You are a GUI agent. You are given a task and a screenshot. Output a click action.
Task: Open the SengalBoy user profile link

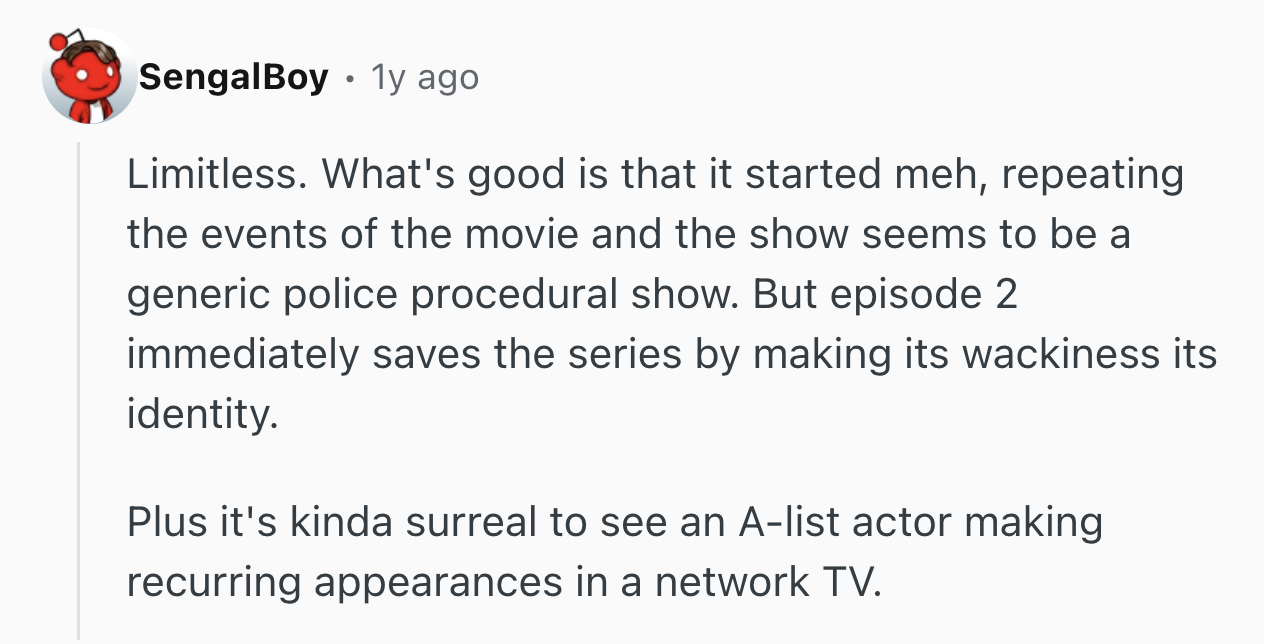coord(233,77)
